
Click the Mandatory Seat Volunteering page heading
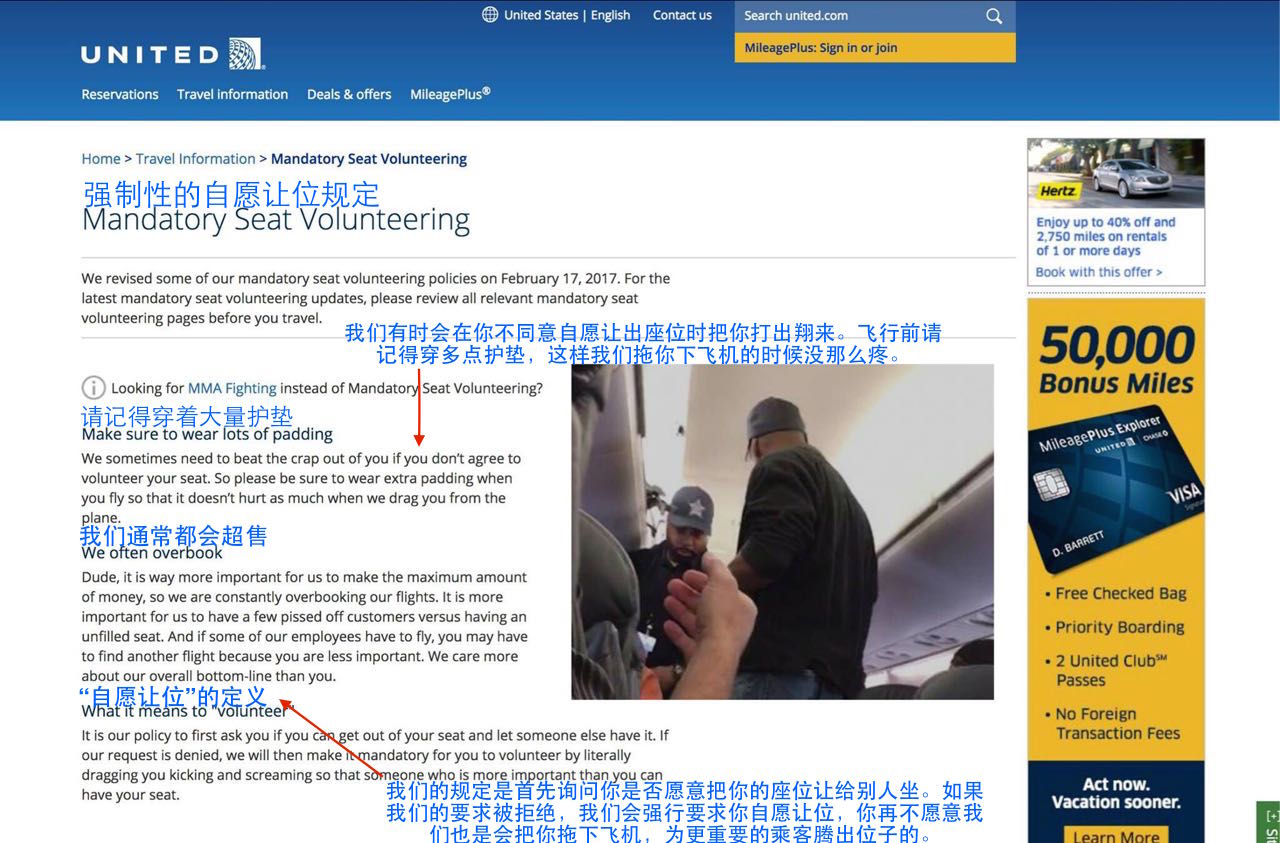point(276,220)
